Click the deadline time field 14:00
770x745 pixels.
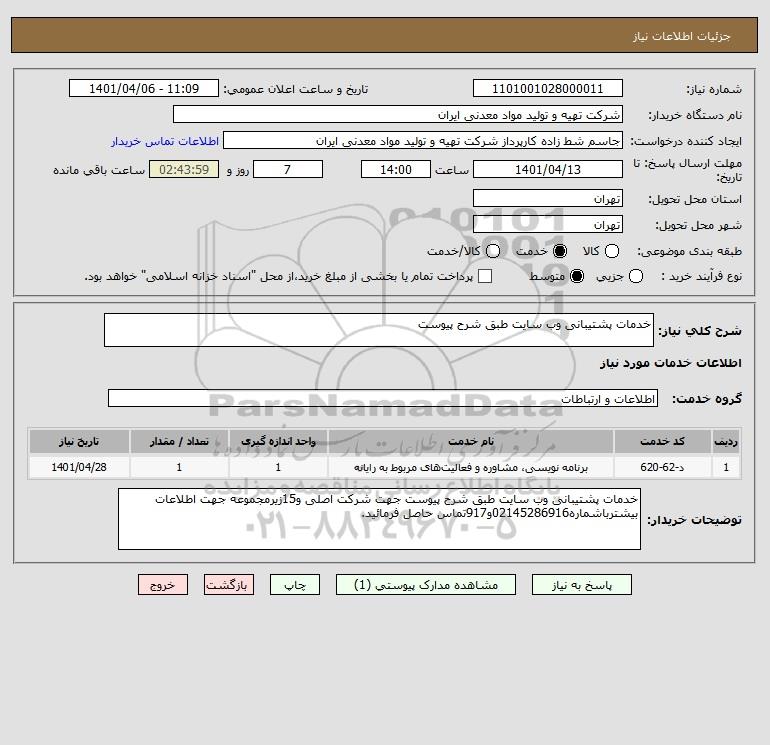[396, 169]
